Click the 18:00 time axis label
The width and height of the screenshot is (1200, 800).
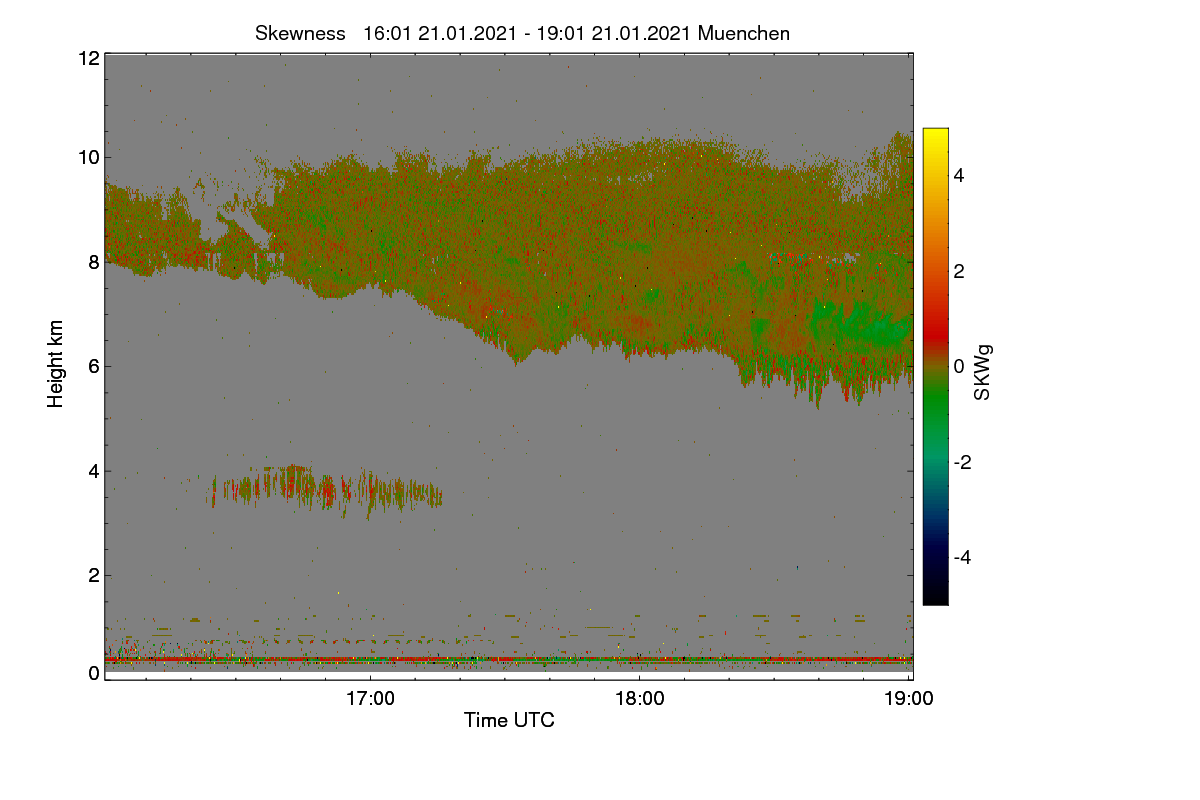(x=639, y=699)
